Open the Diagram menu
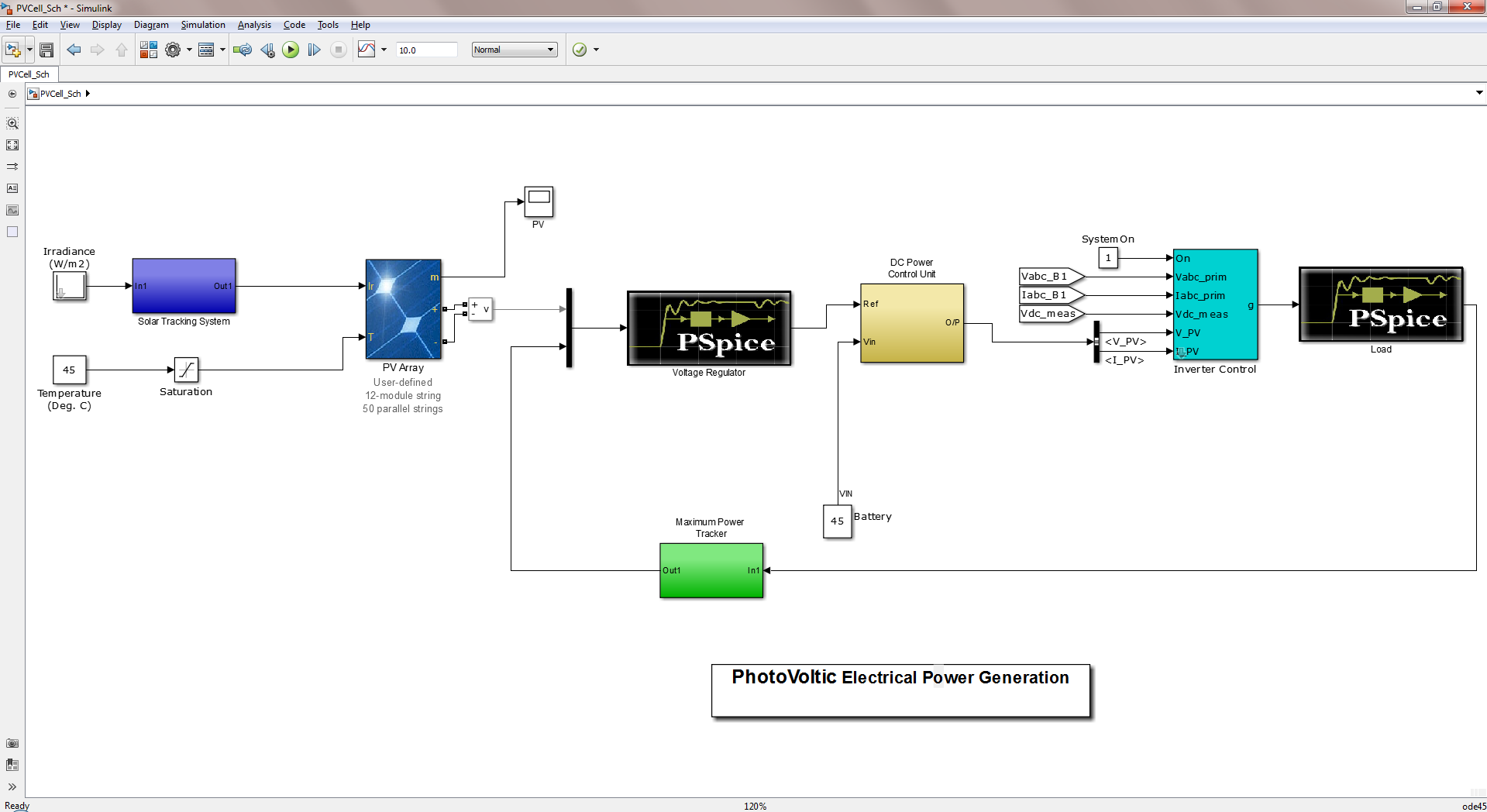 coord(151,25)
